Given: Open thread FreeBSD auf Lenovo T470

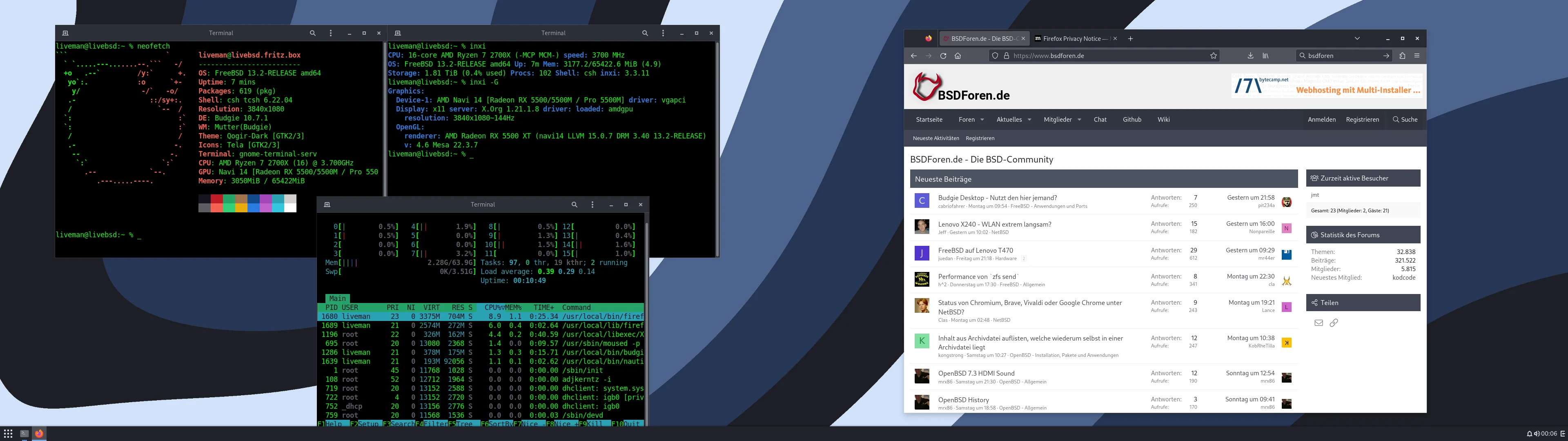Looking at the screenshot, I should (975, 250).
